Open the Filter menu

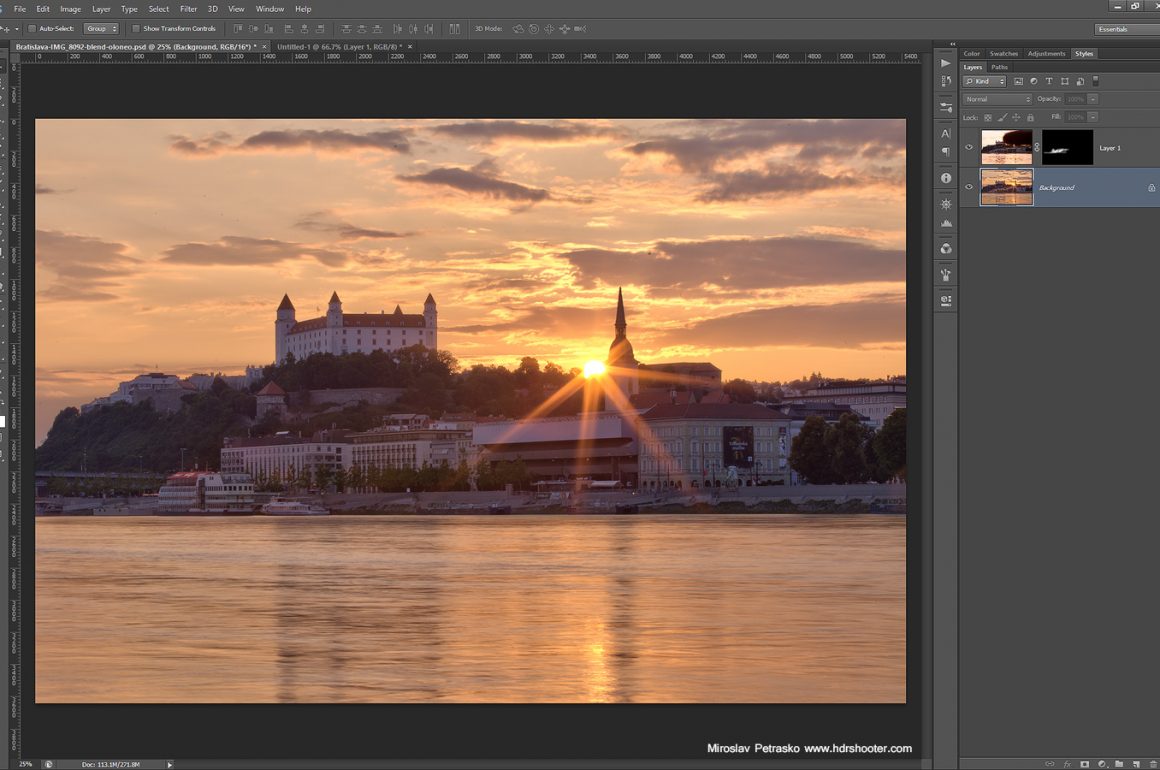click(x=188, y=9)
